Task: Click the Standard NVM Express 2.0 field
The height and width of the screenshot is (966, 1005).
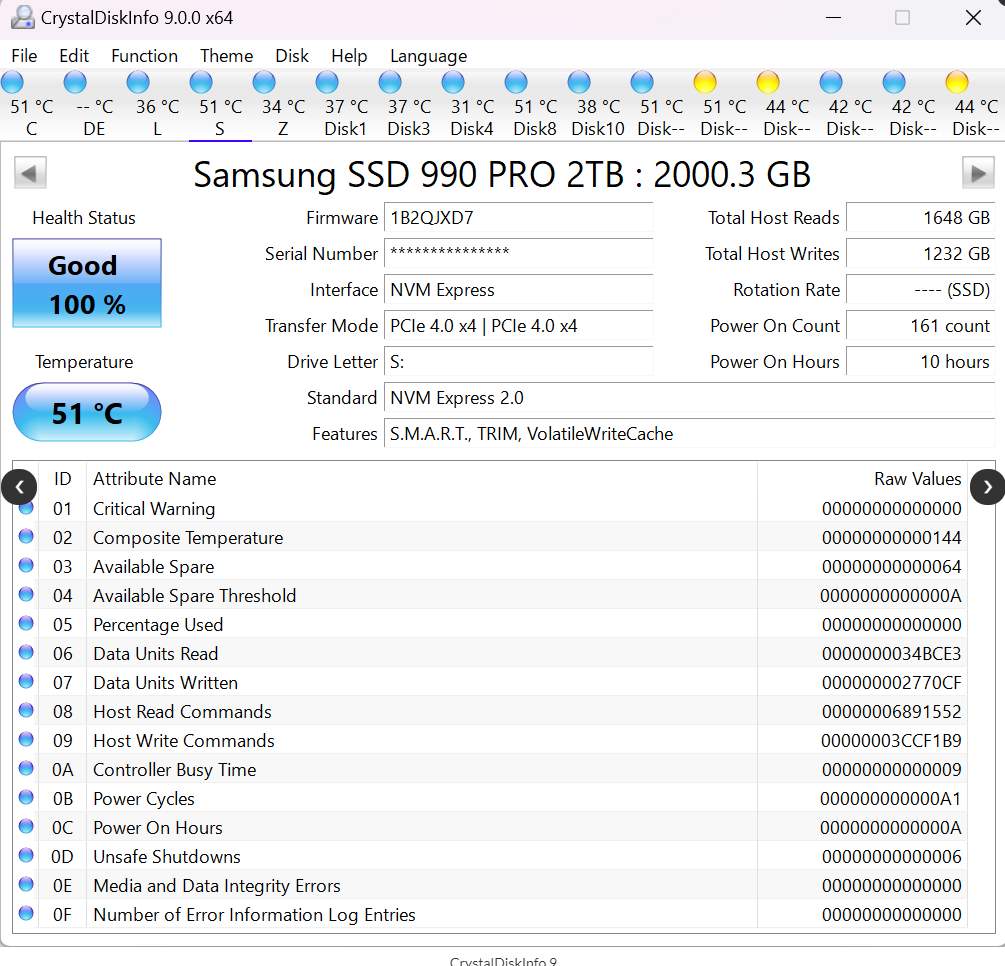Action: click(690, 397)
